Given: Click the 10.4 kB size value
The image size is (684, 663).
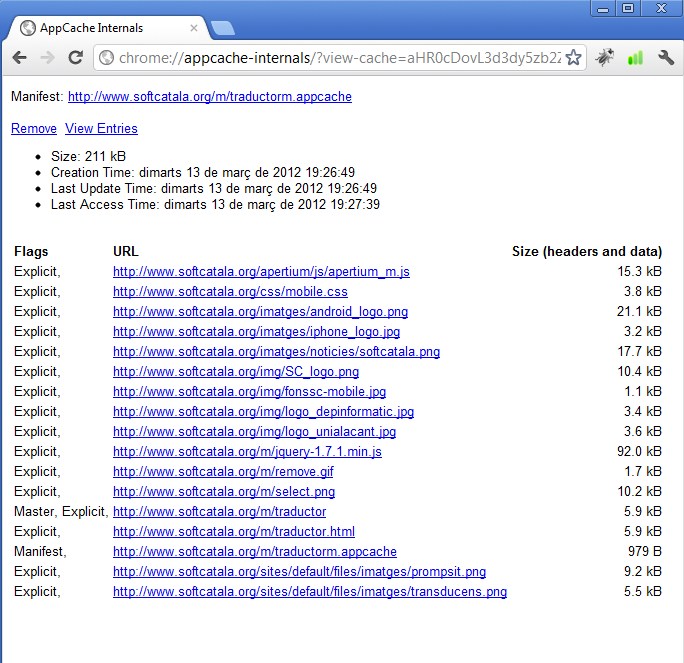Looking at the screenshot, I should (x=640, y=372).
